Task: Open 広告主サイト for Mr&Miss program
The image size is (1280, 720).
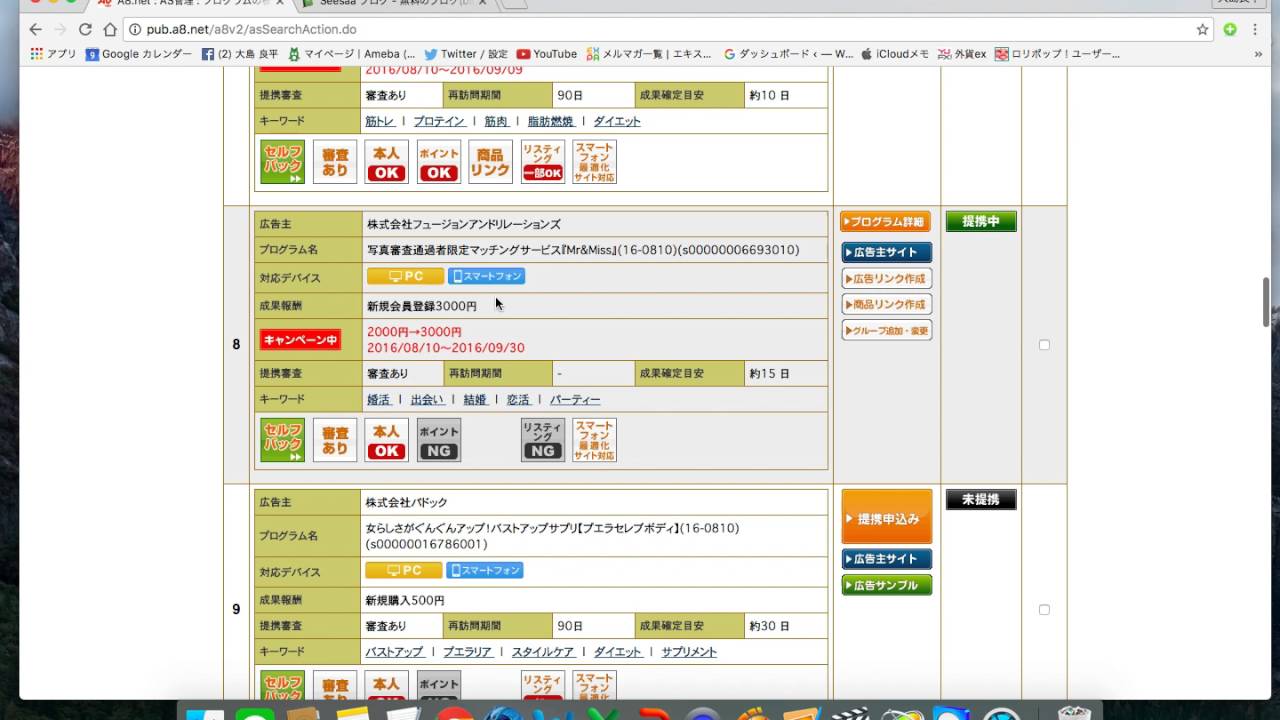Action: (886, 252)
